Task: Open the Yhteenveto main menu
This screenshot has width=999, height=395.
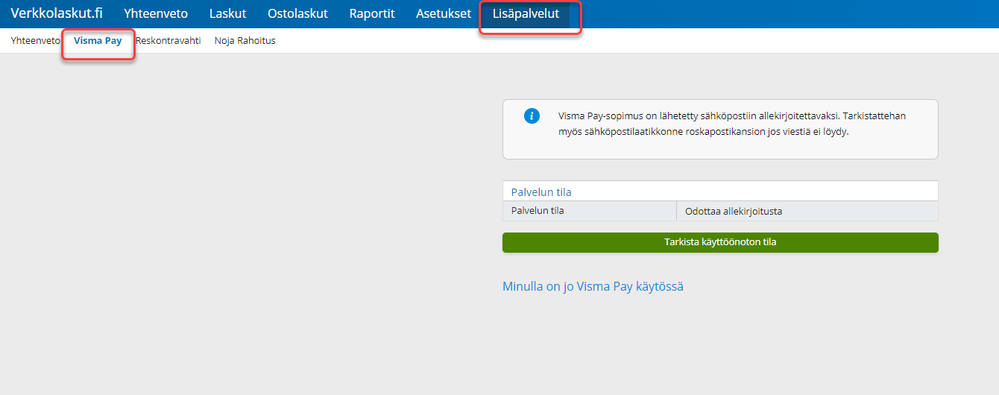Action: pyautogui.click(x=155, y=13)
